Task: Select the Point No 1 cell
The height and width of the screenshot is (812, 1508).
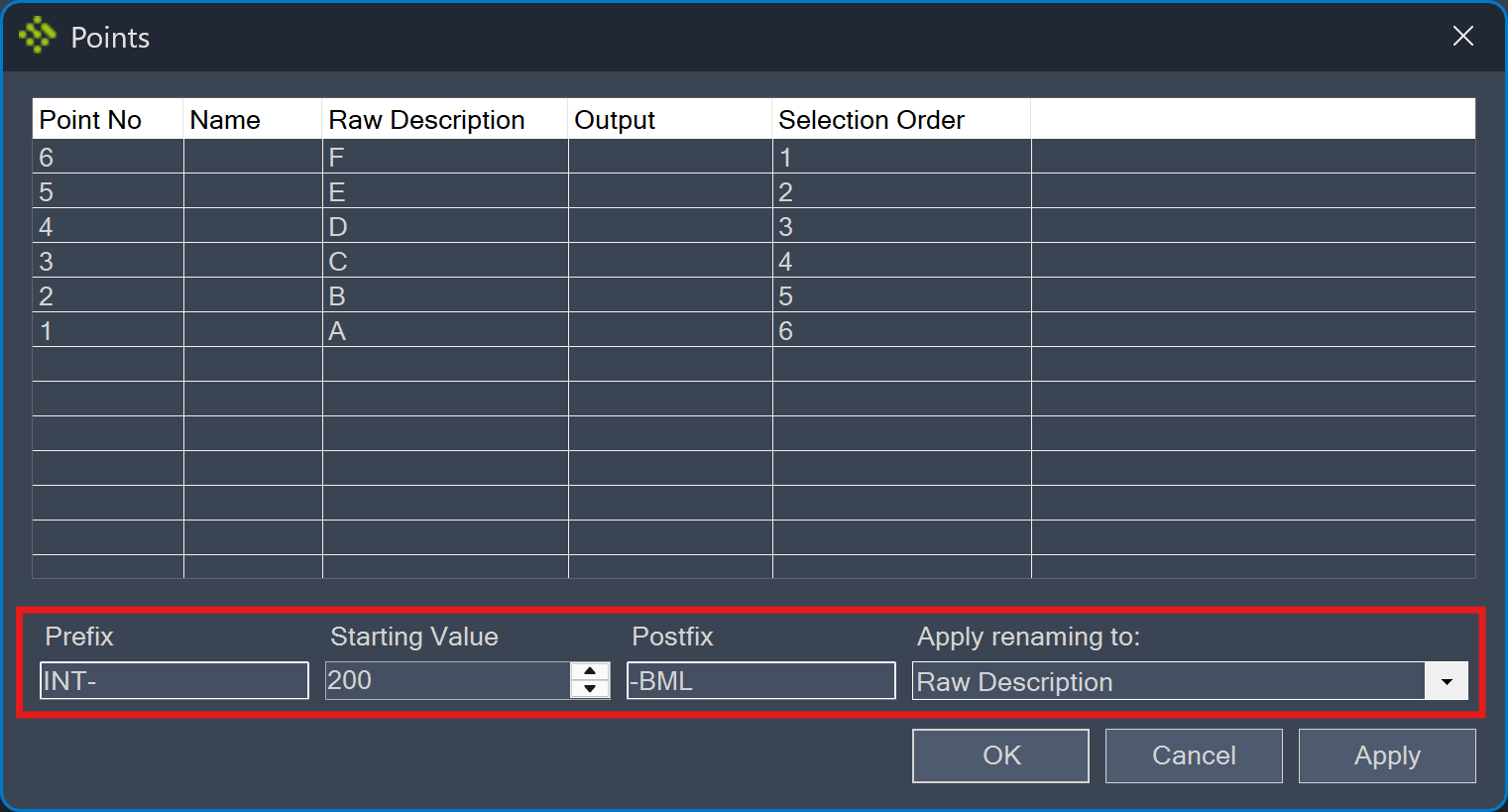Action: pos(108,330)
